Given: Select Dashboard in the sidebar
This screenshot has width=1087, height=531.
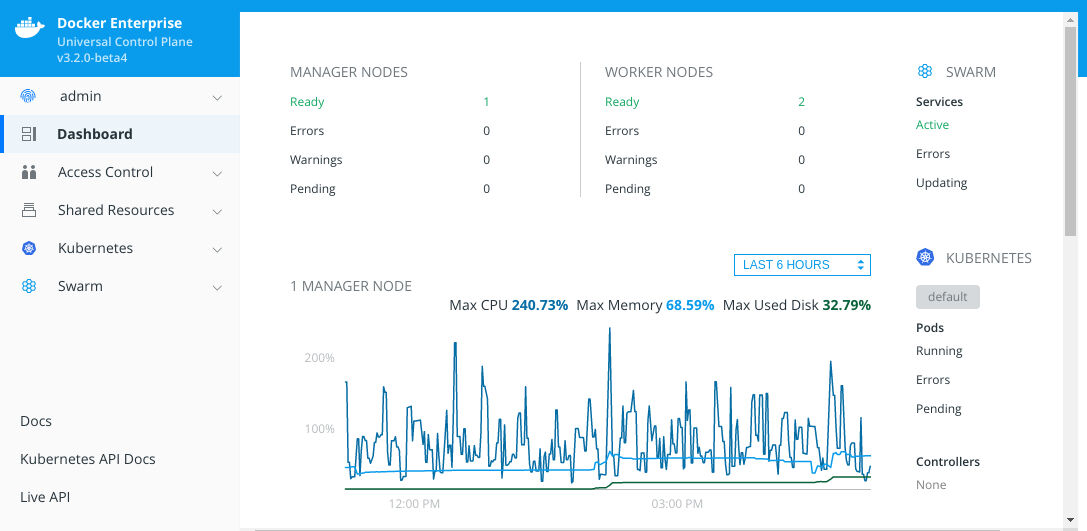Looking at the screenshot, I should pyautogui.click(x=120, y=134).
